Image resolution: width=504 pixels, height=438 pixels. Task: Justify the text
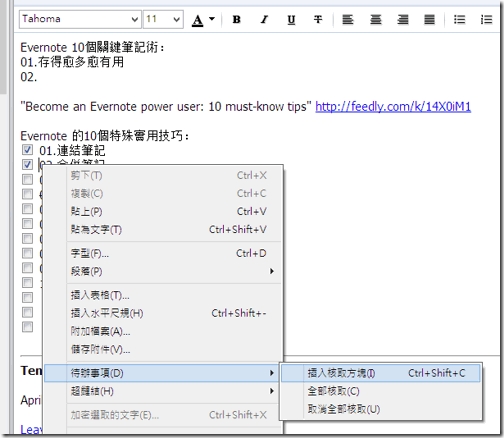[429, 20]
